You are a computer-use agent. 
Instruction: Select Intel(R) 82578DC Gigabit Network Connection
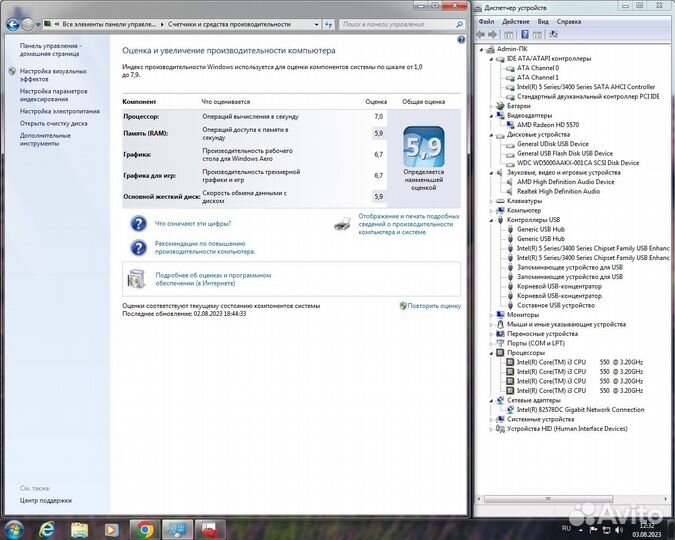pos(581,410)
